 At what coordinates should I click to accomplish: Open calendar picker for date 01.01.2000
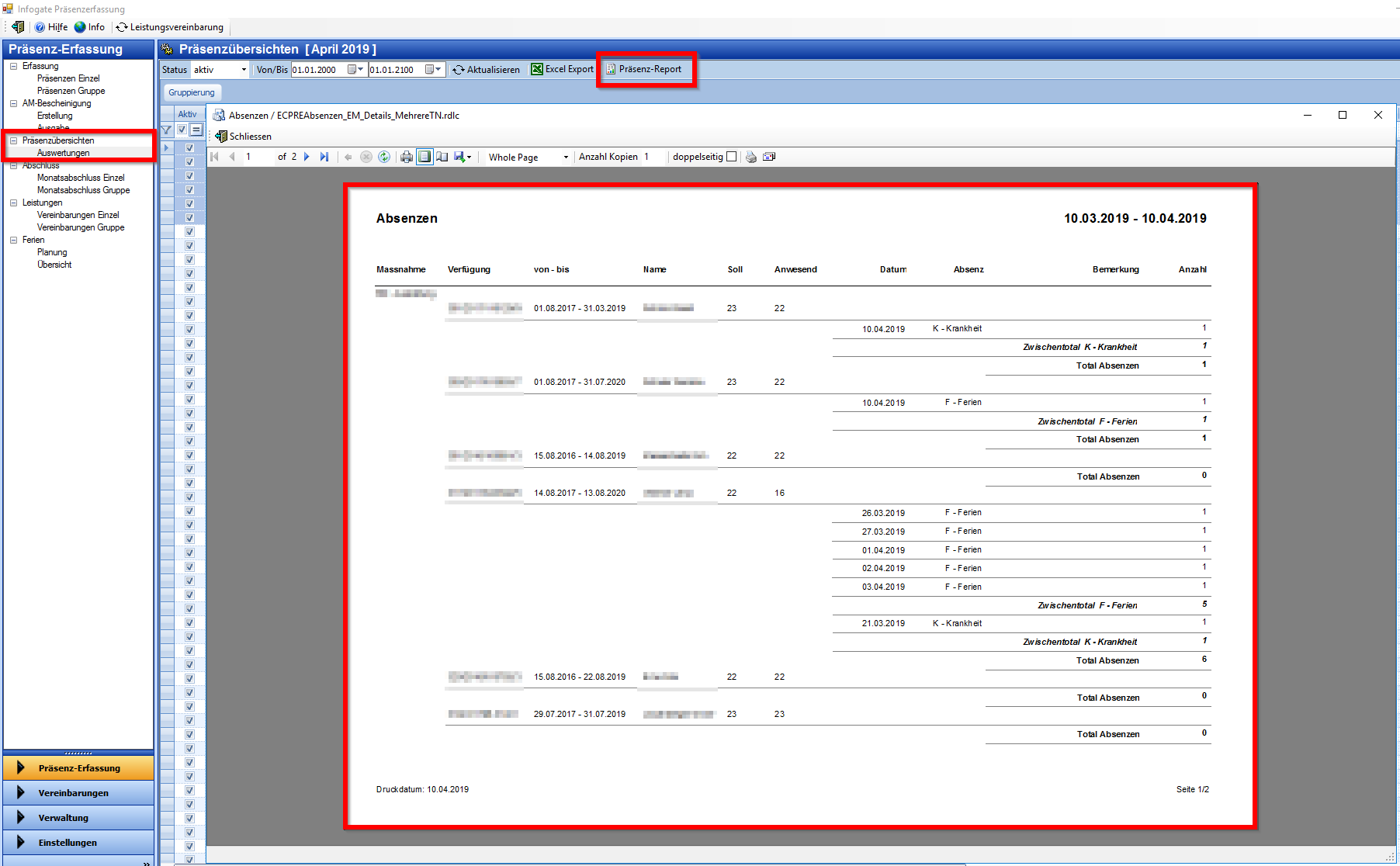[356, 70]
